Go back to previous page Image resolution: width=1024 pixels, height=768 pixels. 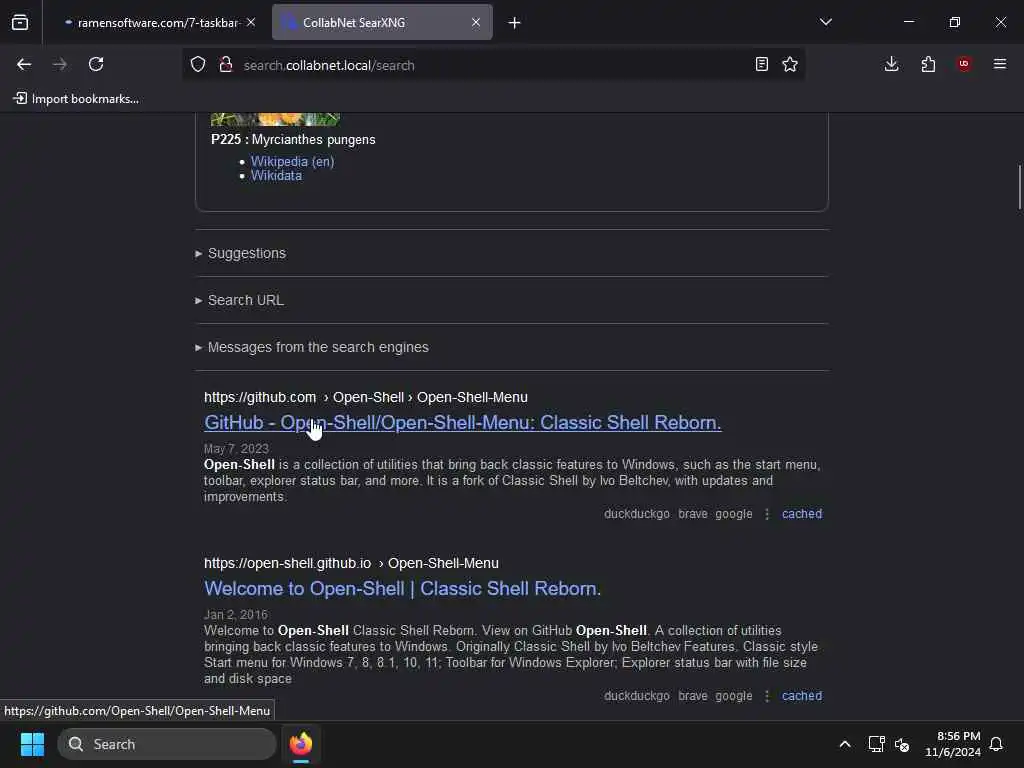pyautogui.click(x=24, y=64)
